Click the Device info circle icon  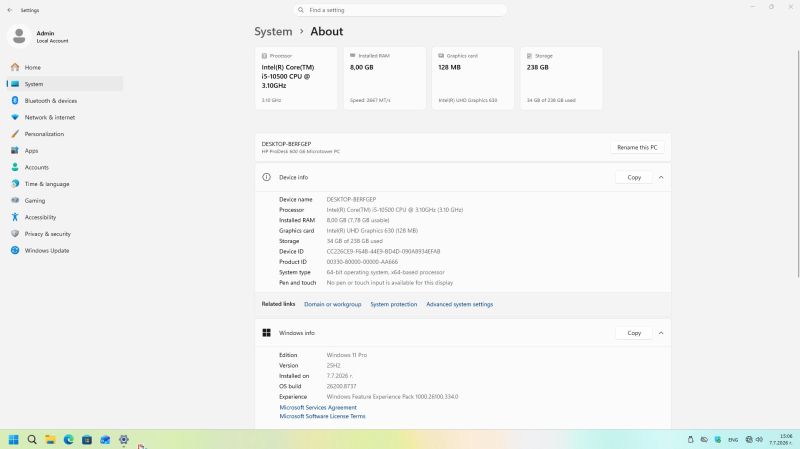click(x=266, y=177)
